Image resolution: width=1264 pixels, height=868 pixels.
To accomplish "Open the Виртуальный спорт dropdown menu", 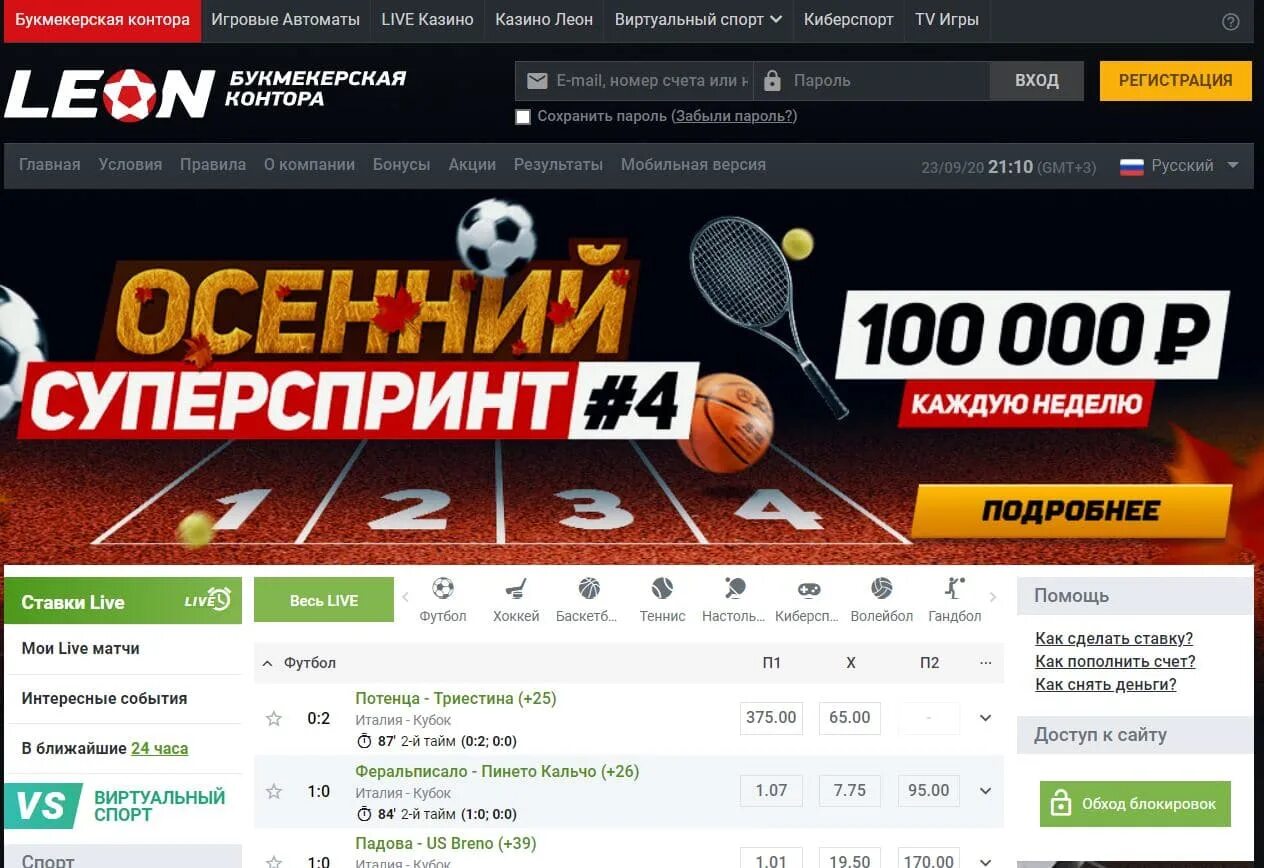I will coord(698,20).
